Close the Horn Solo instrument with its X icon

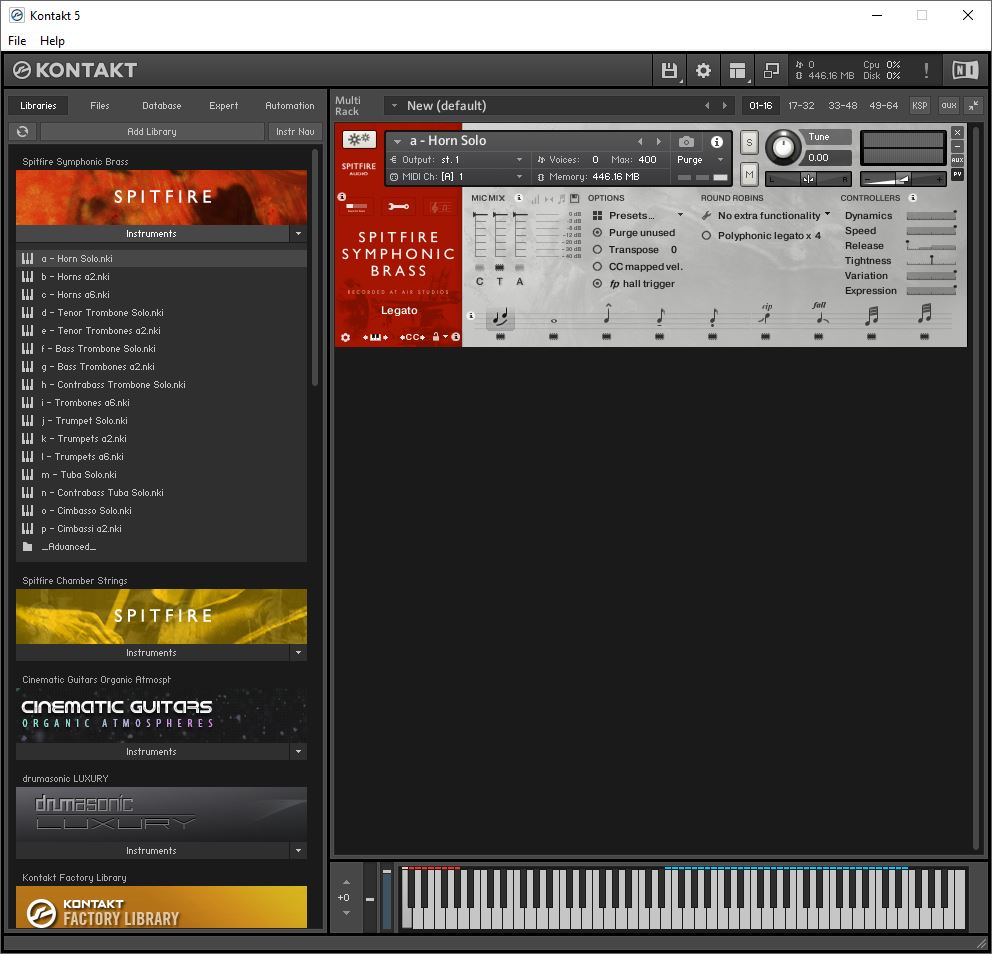[x=957, y=132]
